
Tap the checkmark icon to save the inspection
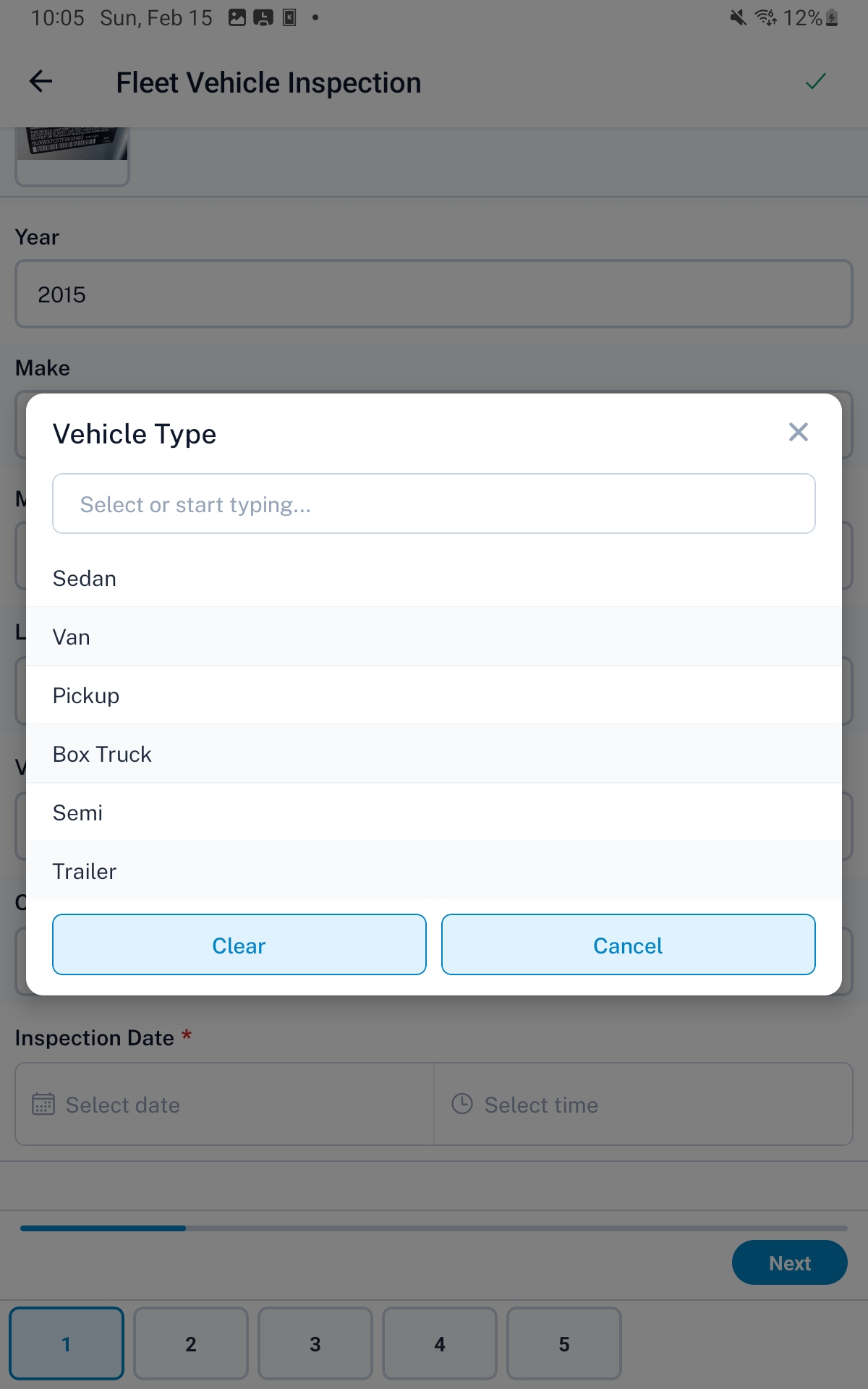(816, 81)
